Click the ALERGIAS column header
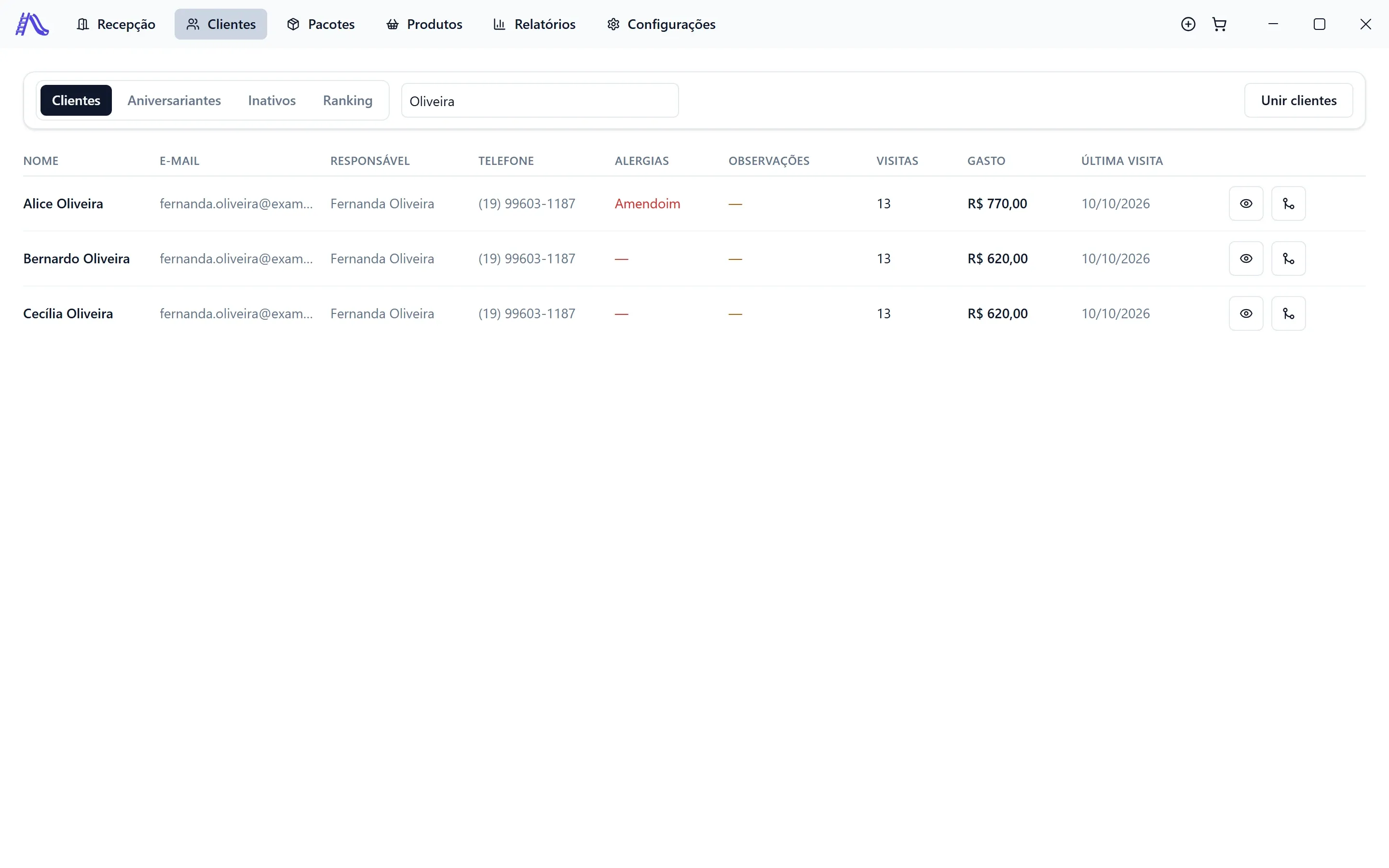The height and width of the screenshot is (868, 1389). tap(642, 161)
